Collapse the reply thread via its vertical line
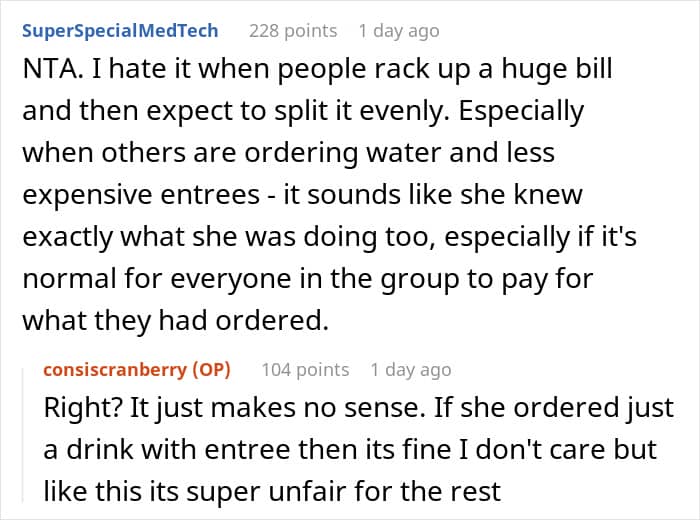The width and height of the screenshot is (700, 520). [x=24, y=435]
